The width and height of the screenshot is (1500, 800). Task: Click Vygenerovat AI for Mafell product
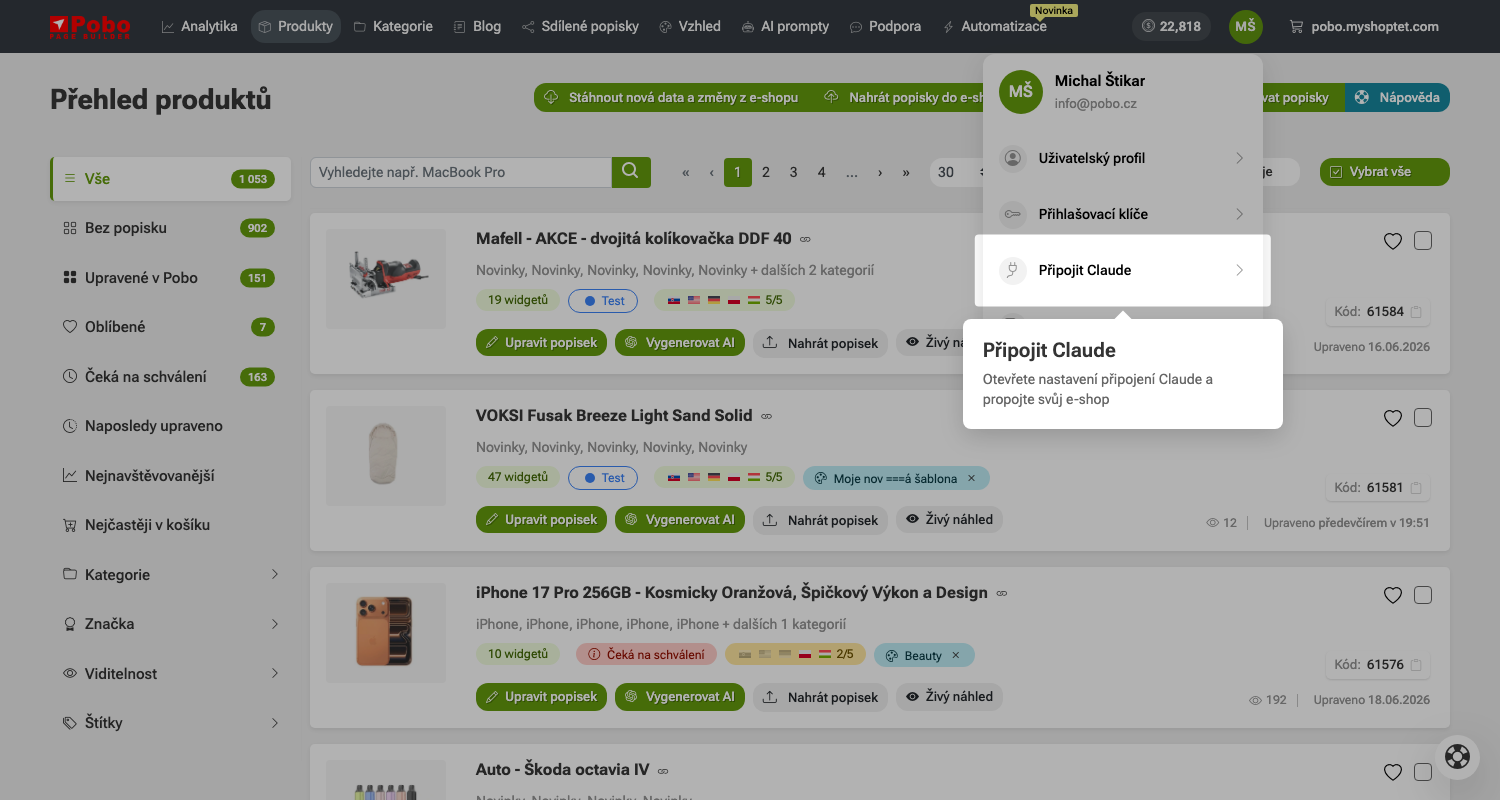point(680,343)
